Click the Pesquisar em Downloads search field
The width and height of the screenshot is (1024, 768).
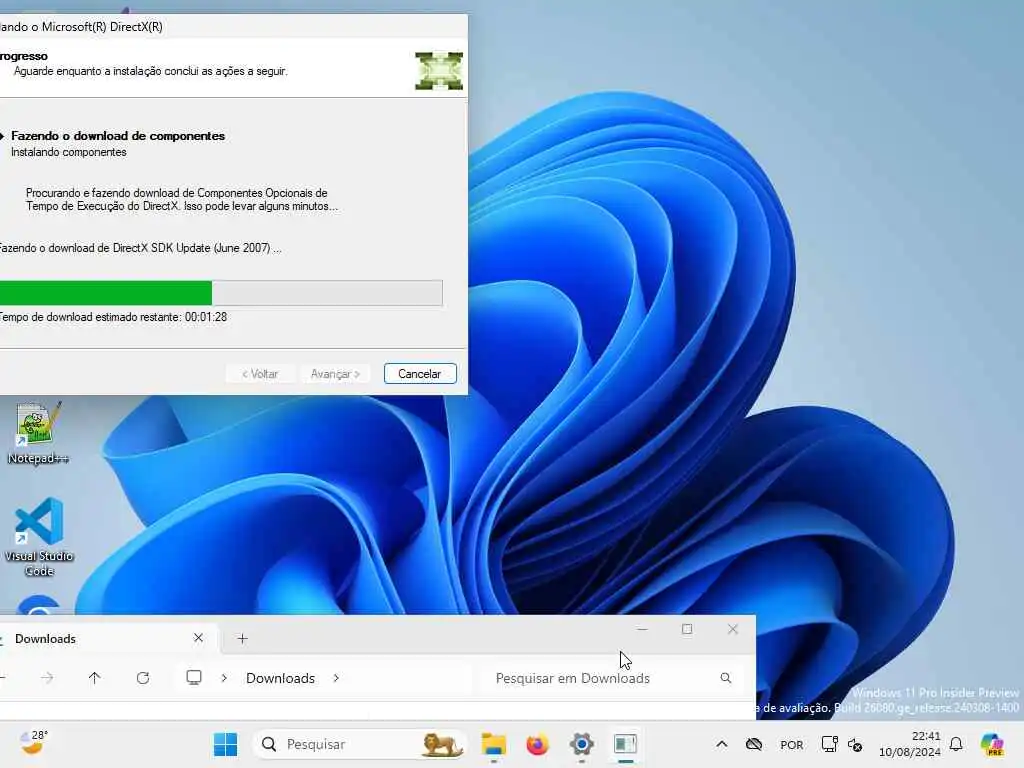pyautogui.click(x=611, y=678)
